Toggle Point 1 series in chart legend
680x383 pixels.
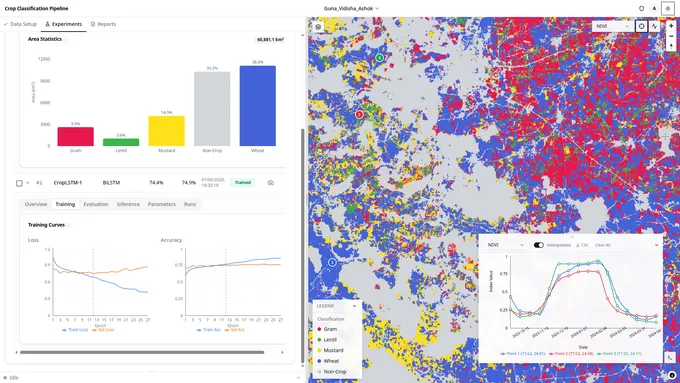tap(523, 354)
